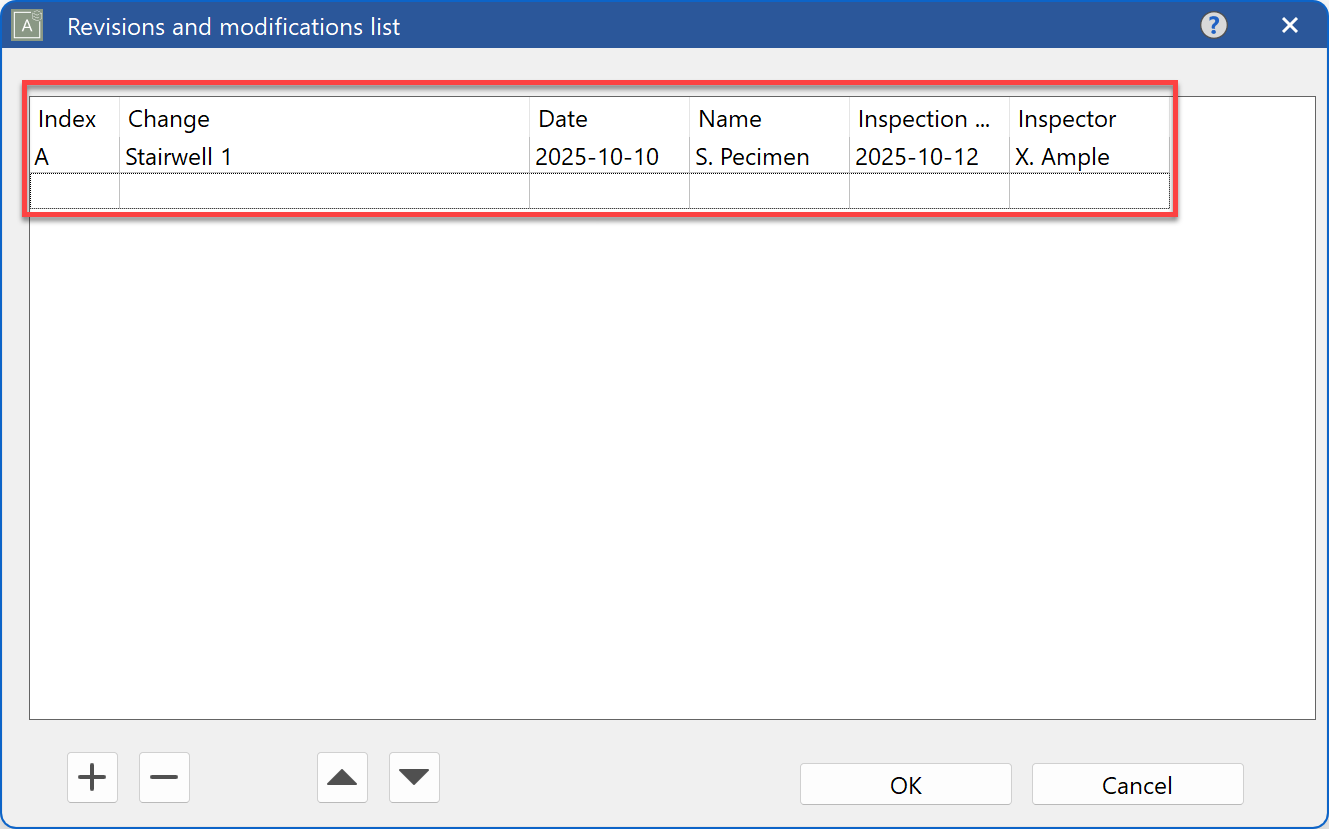Click the Name column header
Image resolution: width=1329 pixels, height=829 pixels.
point(768,119)
